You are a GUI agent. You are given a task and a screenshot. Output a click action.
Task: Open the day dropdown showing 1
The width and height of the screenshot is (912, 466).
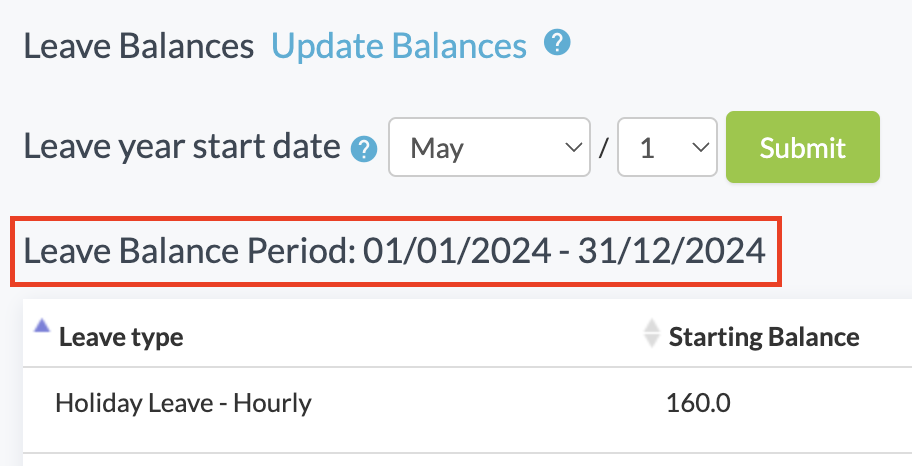point(667,148)
